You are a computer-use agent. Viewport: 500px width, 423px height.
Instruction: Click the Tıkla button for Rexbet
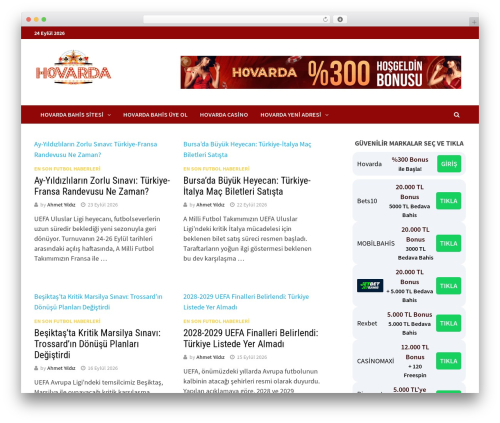(449, 323)
